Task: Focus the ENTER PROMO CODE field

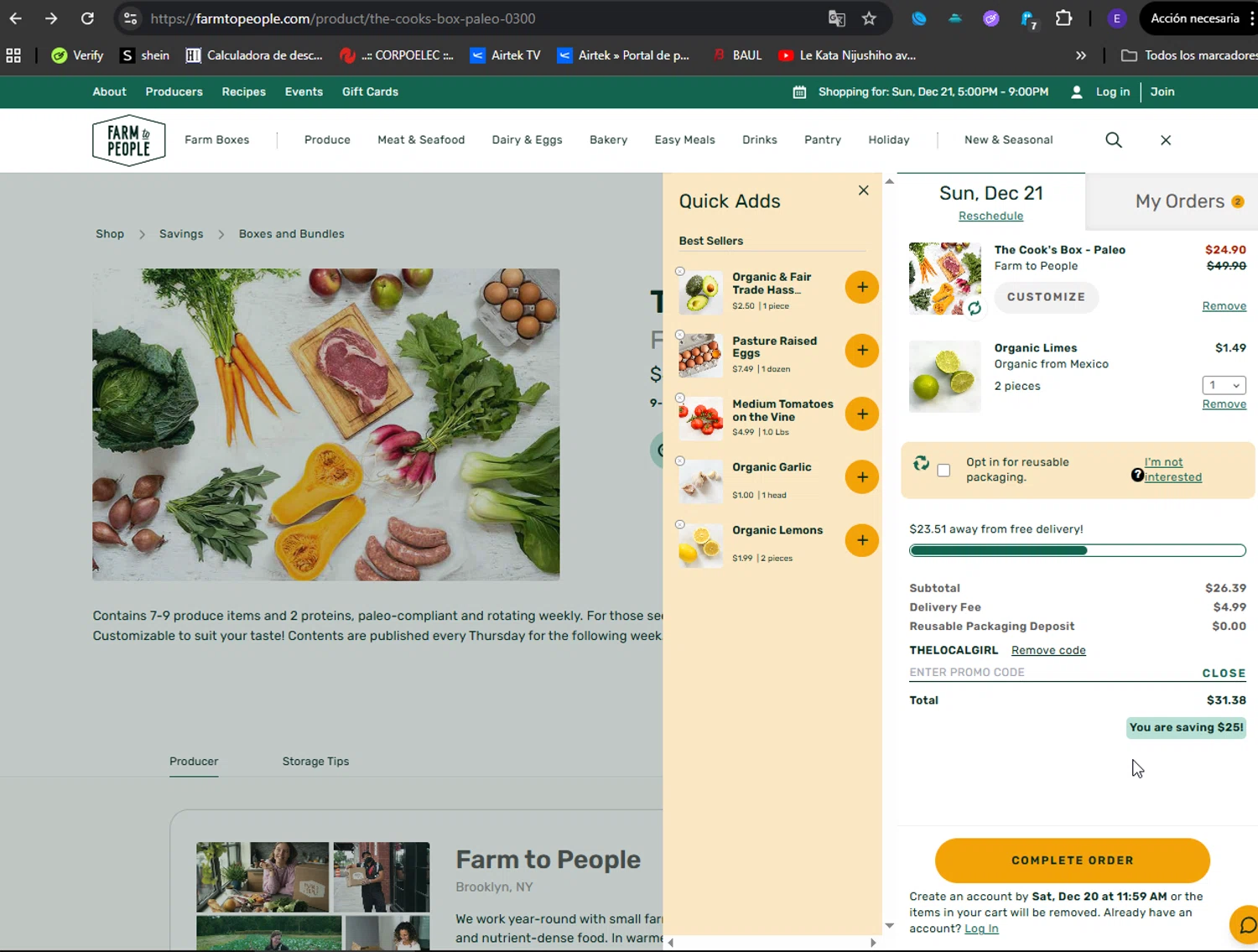Action: click(1052, 673)
